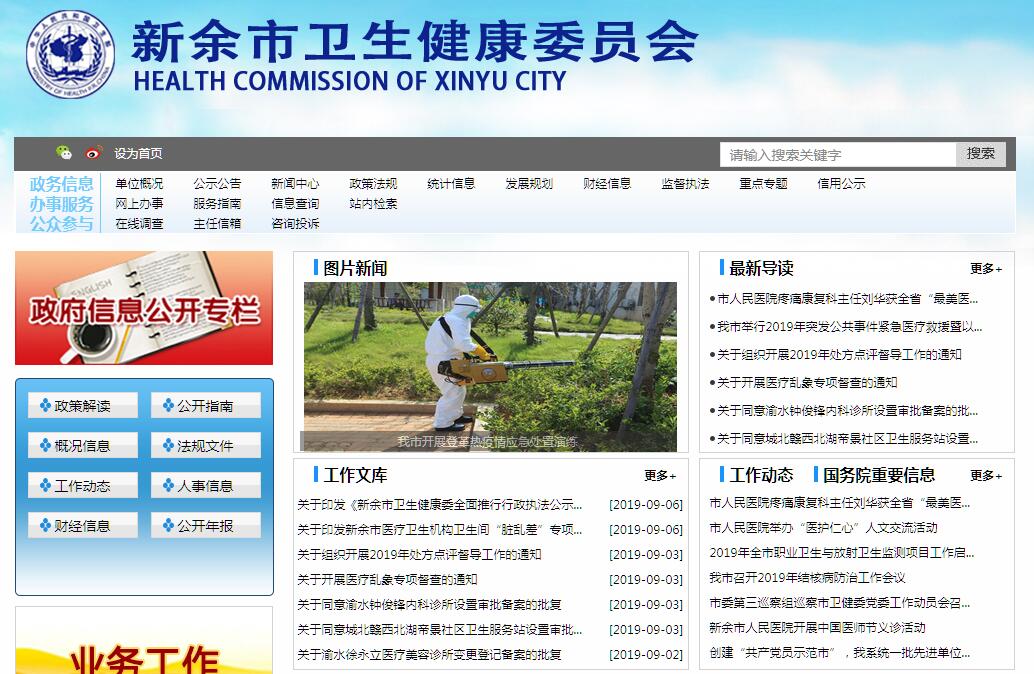Screen dimensions: 1034x674
Task: Open 信息查询 information query
Action: 295,204
